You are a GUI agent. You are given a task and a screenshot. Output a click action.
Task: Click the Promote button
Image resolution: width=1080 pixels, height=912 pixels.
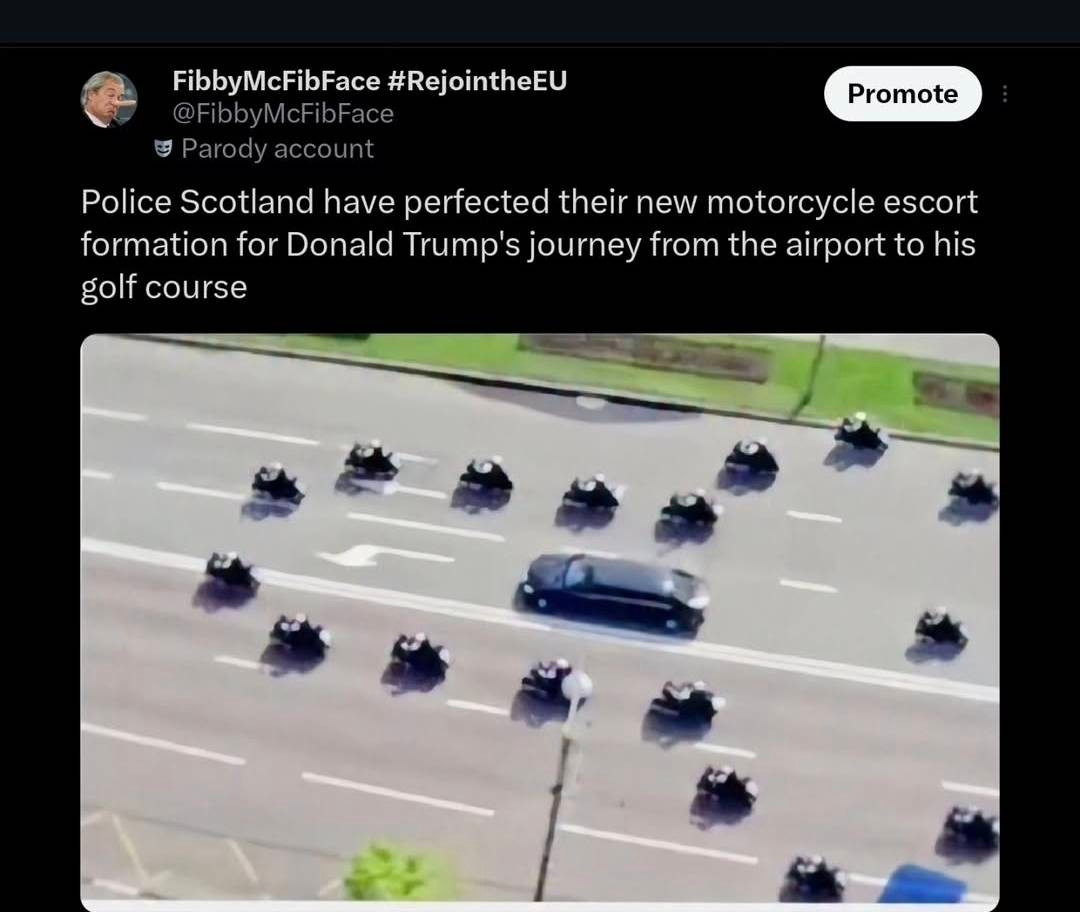click(x=902, y=94)
